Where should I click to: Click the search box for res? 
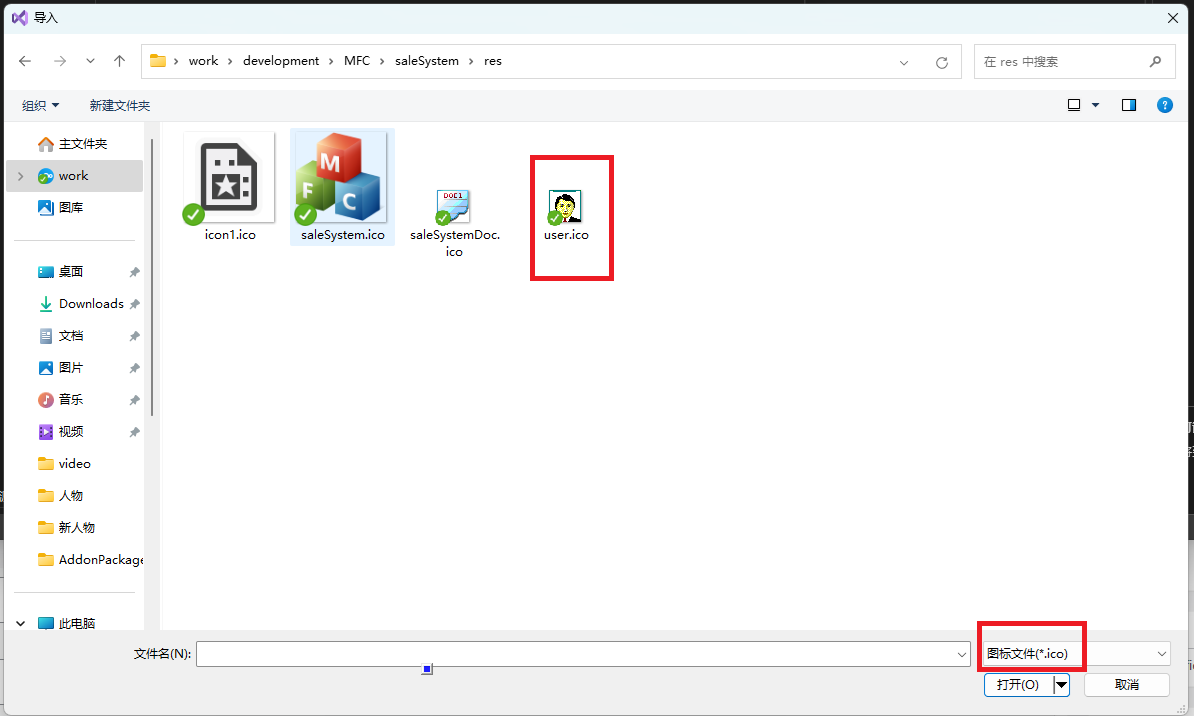click(1060, 62)
